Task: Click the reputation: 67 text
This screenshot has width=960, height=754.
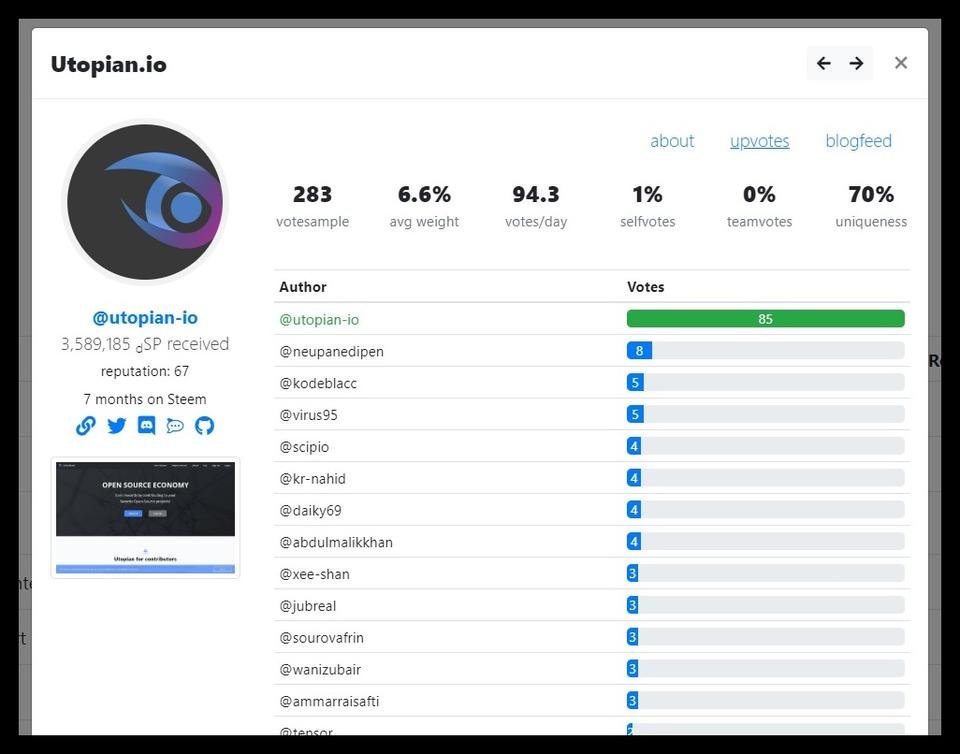Action: coord(145,371)
